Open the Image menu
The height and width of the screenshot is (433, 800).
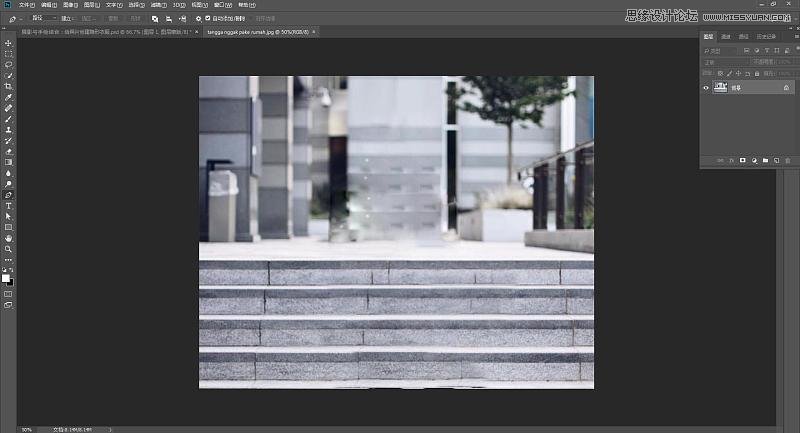pos(70,5)
